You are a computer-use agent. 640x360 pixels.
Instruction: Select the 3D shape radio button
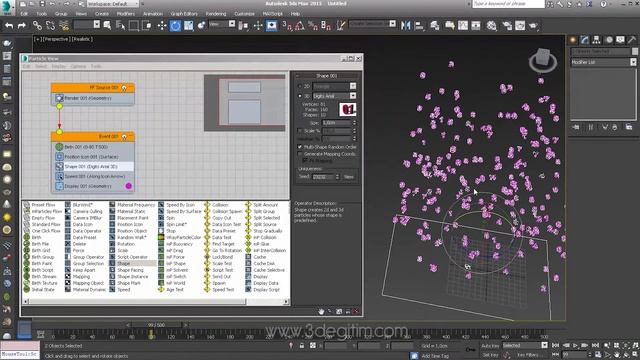tap(300, 96)
